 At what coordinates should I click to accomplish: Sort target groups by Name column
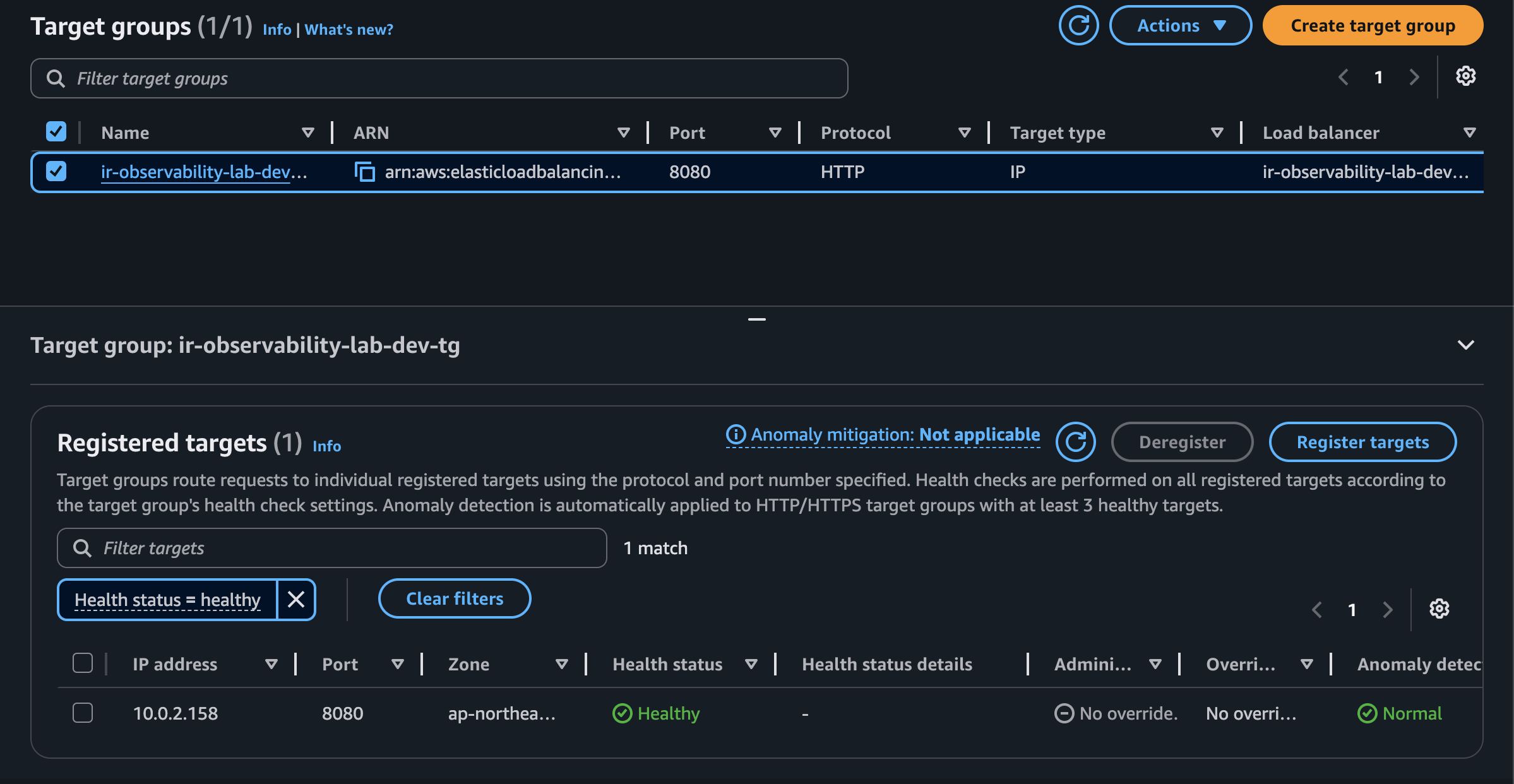coord(307,133)
